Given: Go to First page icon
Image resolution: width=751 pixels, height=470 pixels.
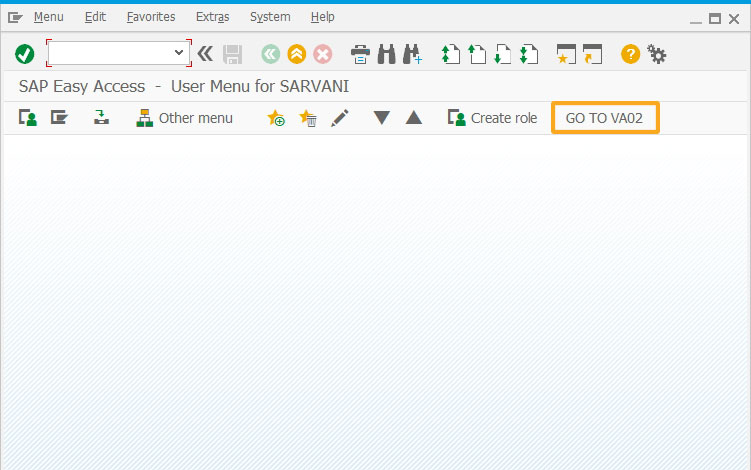Looking at the screenshot, I should 450,54.
